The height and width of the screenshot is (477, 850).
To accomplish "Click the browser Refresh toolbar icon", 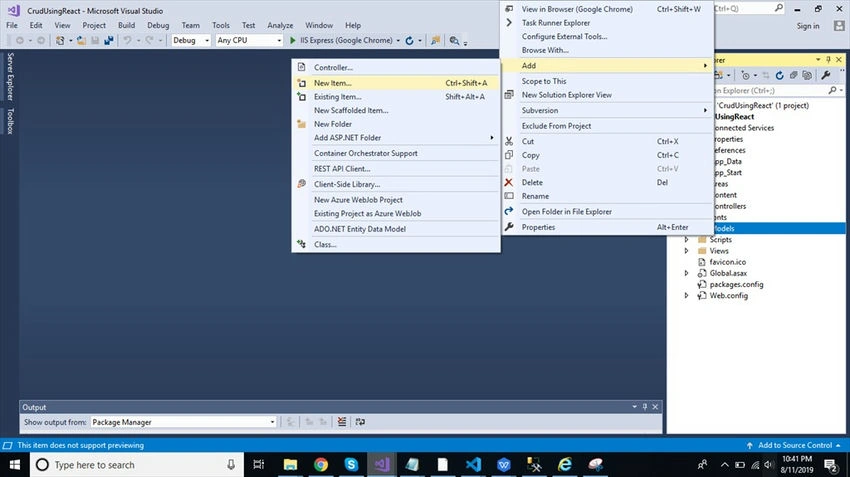I will [409, 41].
